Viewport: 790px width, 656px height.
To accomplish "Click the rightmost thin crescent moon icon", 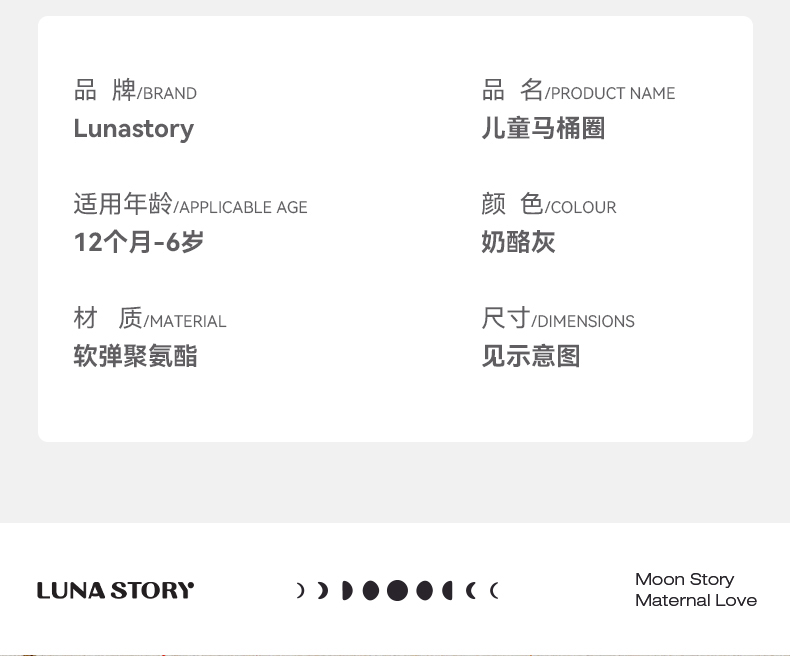I will tap(494, 590).
